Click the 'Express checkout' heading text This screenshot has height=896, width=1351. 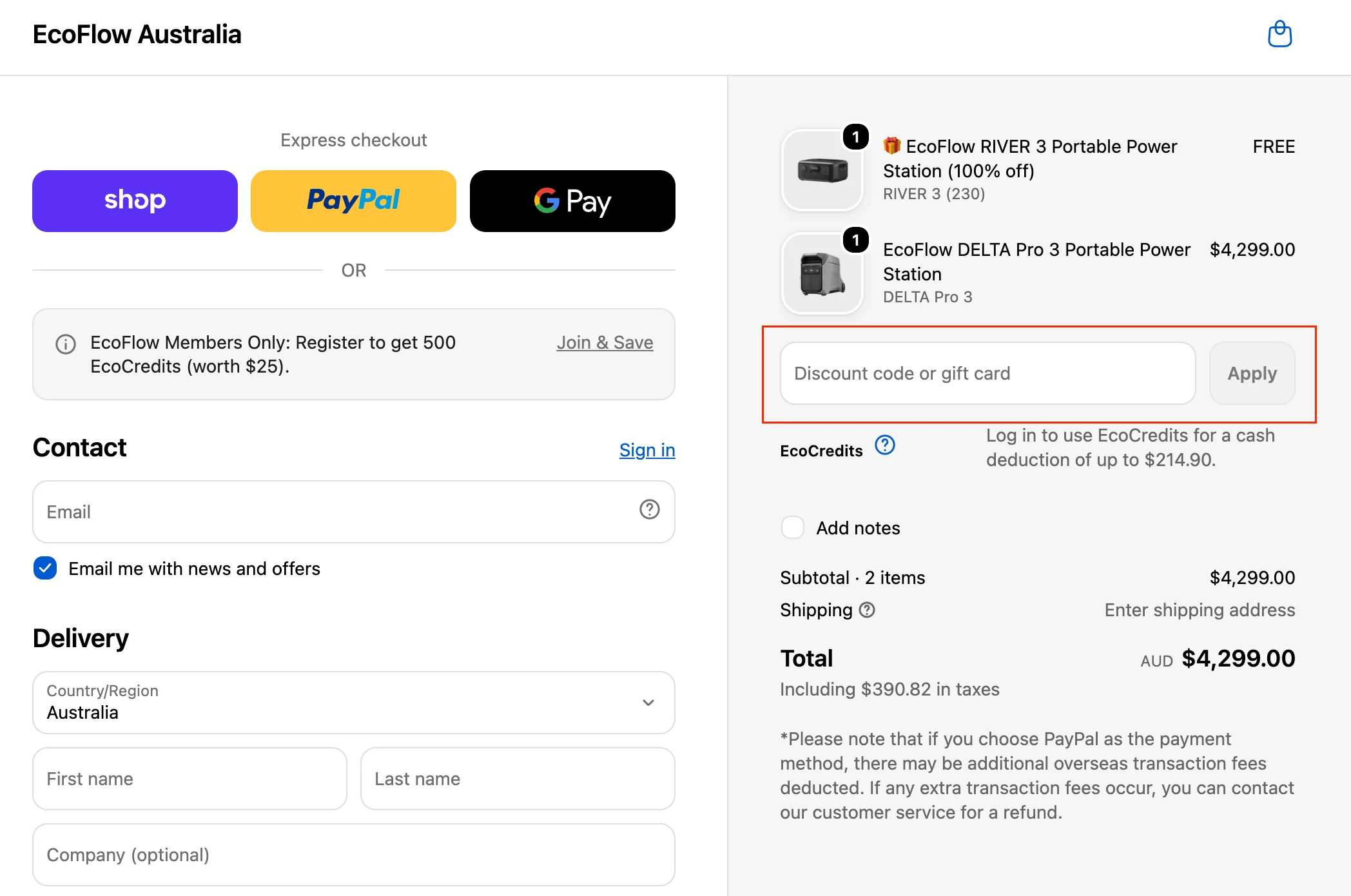pos(353,140)
